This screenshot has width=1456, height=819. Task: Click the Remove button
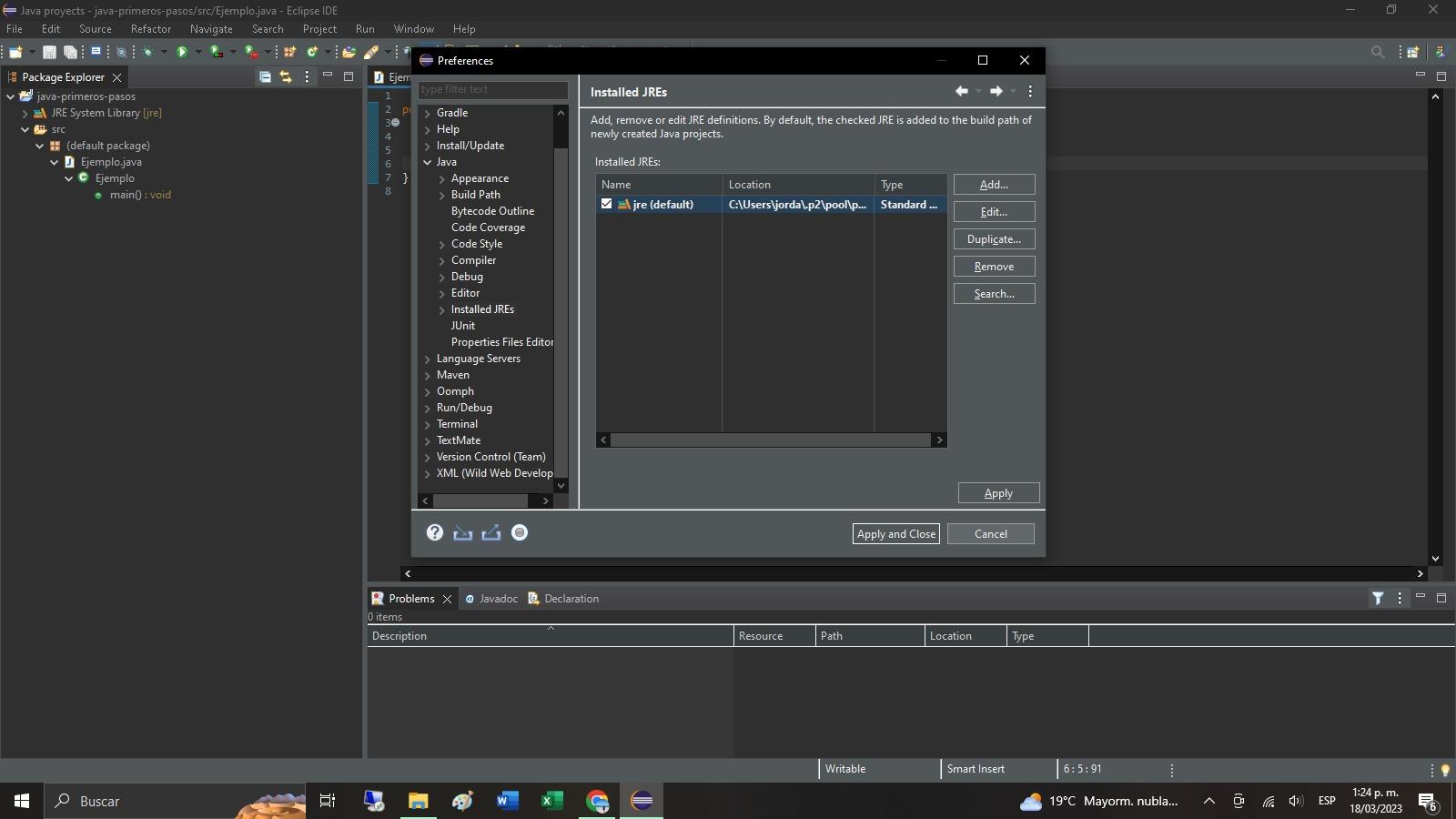pos(994,267)
